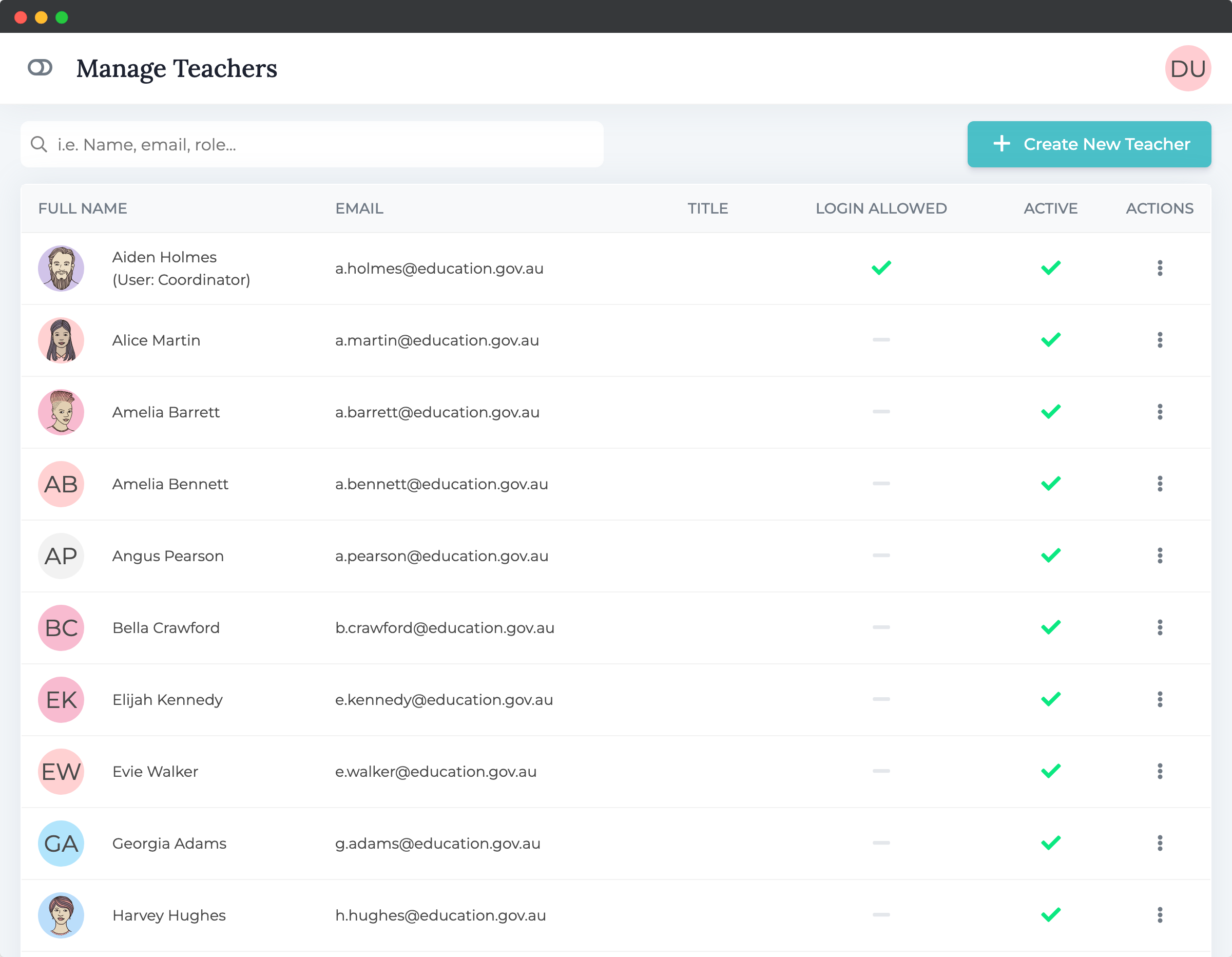Expand three-dot actions for Amelia Barrett
This screenshot has height=957, width=1232.
pos(1160,412)
